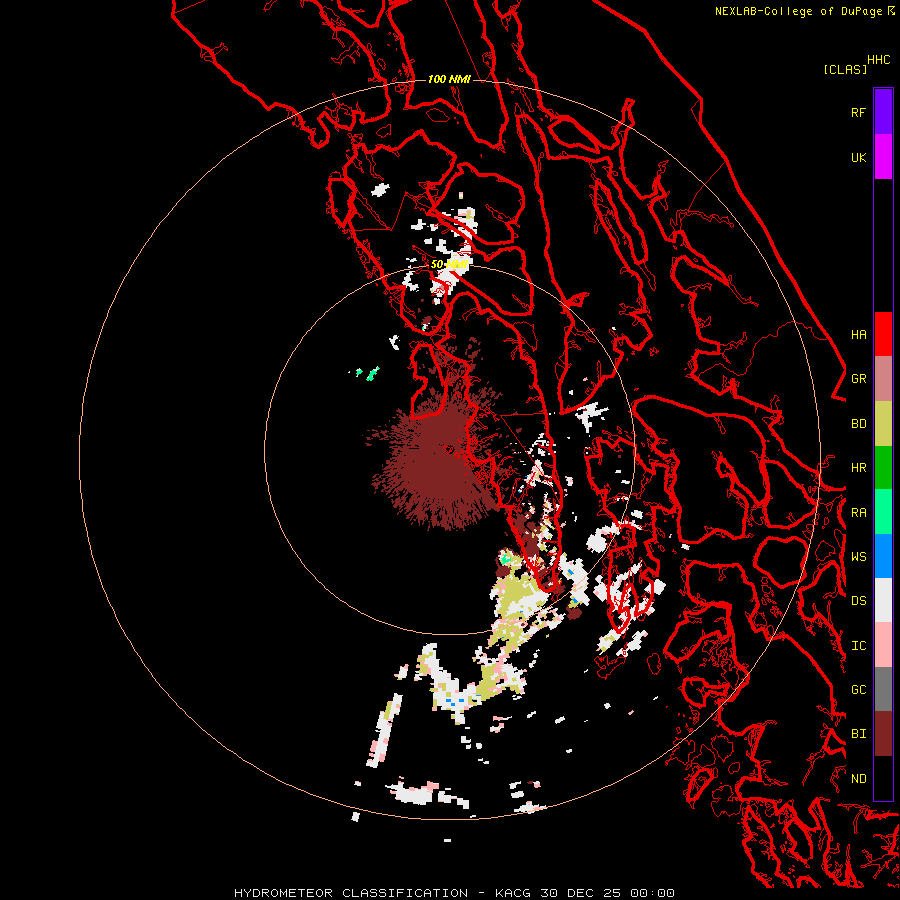This screenshot has width=900, height=900.
Task: Click the HA red legend swatch
Action: 883,334
